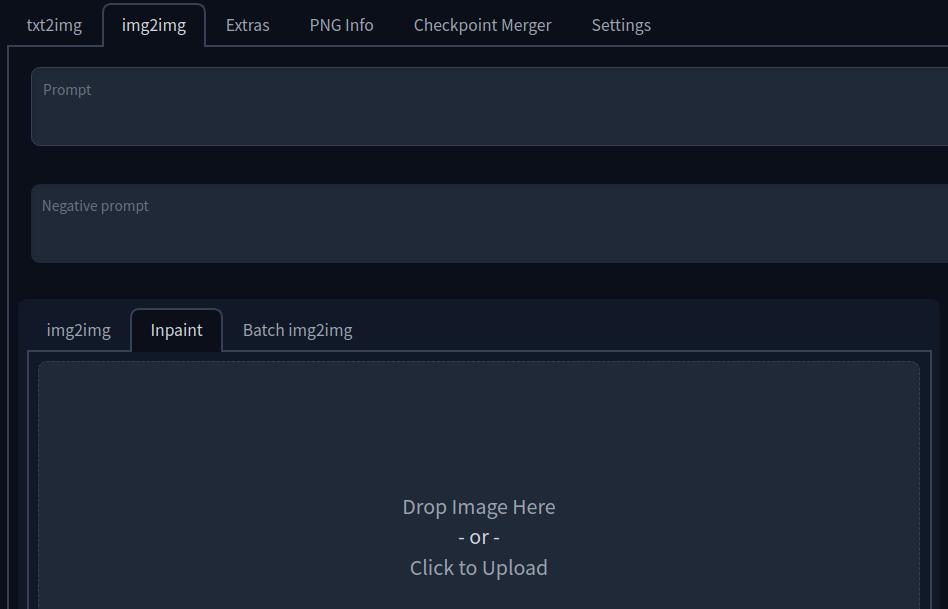
Task: Click the 'Click to Upload' link
Action: 478,567
